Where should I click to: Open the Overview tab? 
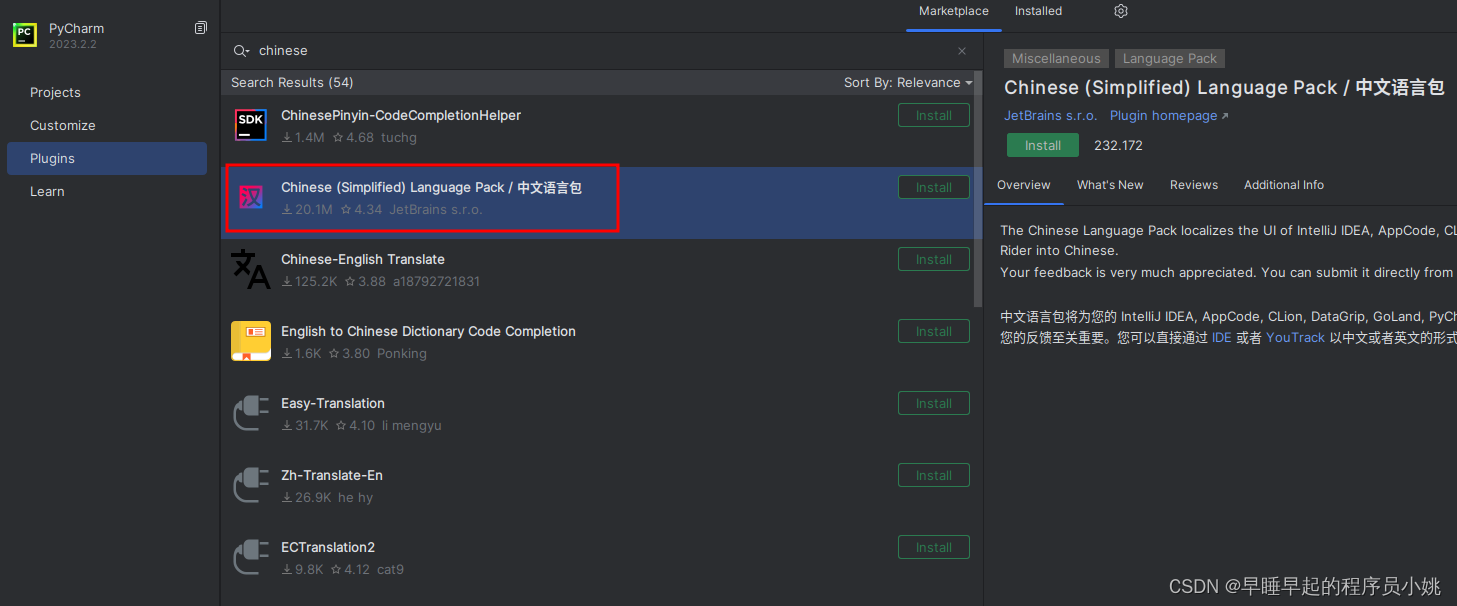[1024, 185]
